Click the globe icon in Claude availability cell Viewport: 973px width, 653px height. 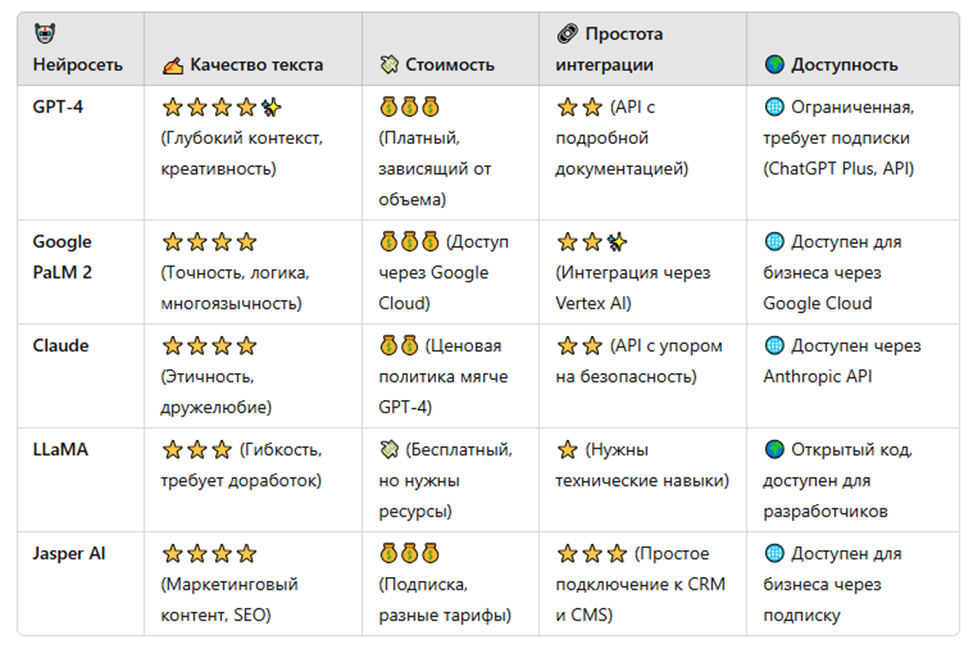pyautogui.click(x=774, y=347)
